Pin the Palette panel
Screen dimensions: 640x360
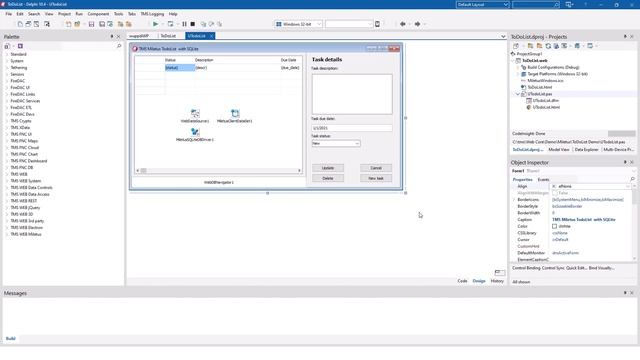(x=112, y=36)
